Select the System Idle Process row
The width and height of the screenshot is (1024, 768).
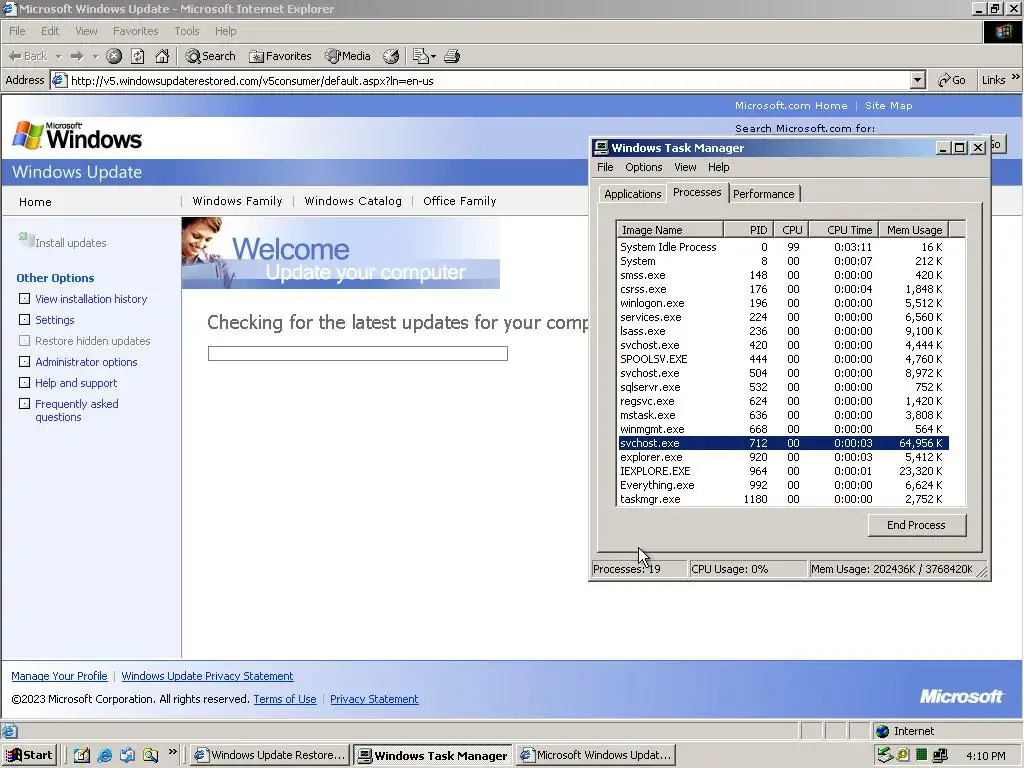pyautogui.click(x=783, y=247)
